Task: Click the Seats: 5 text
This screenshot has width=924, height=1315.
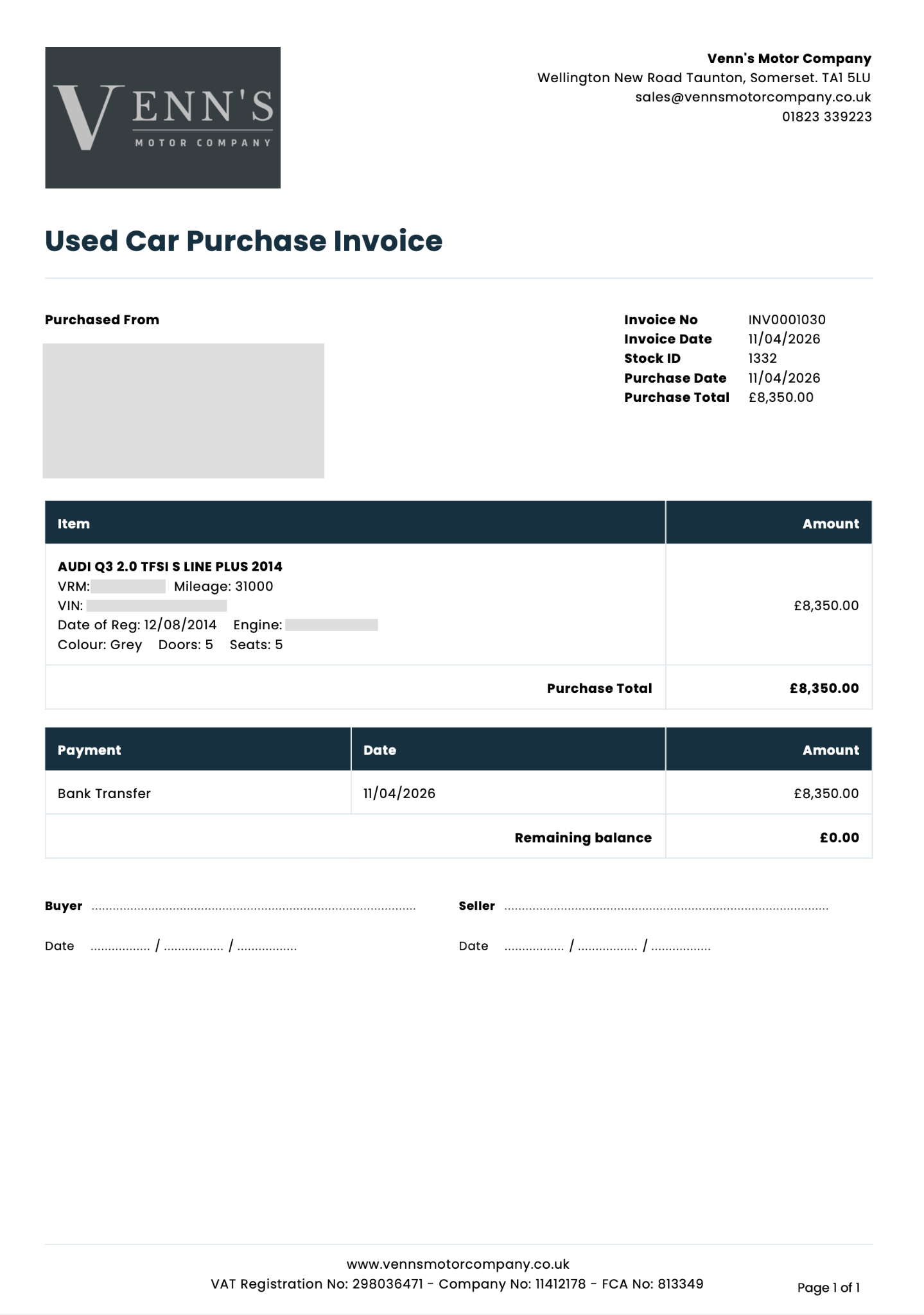Action: pyautogui.click(x=256, y=645)
